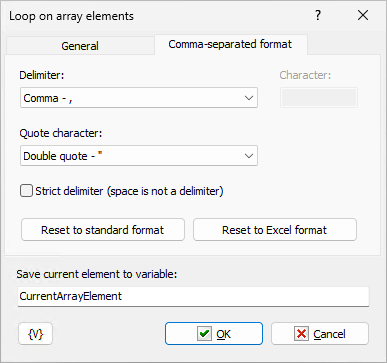Image resolution: width=387 pixels, height=363 pixels.
Task: Close the Loop on array elements dialog
Action: 363,15
